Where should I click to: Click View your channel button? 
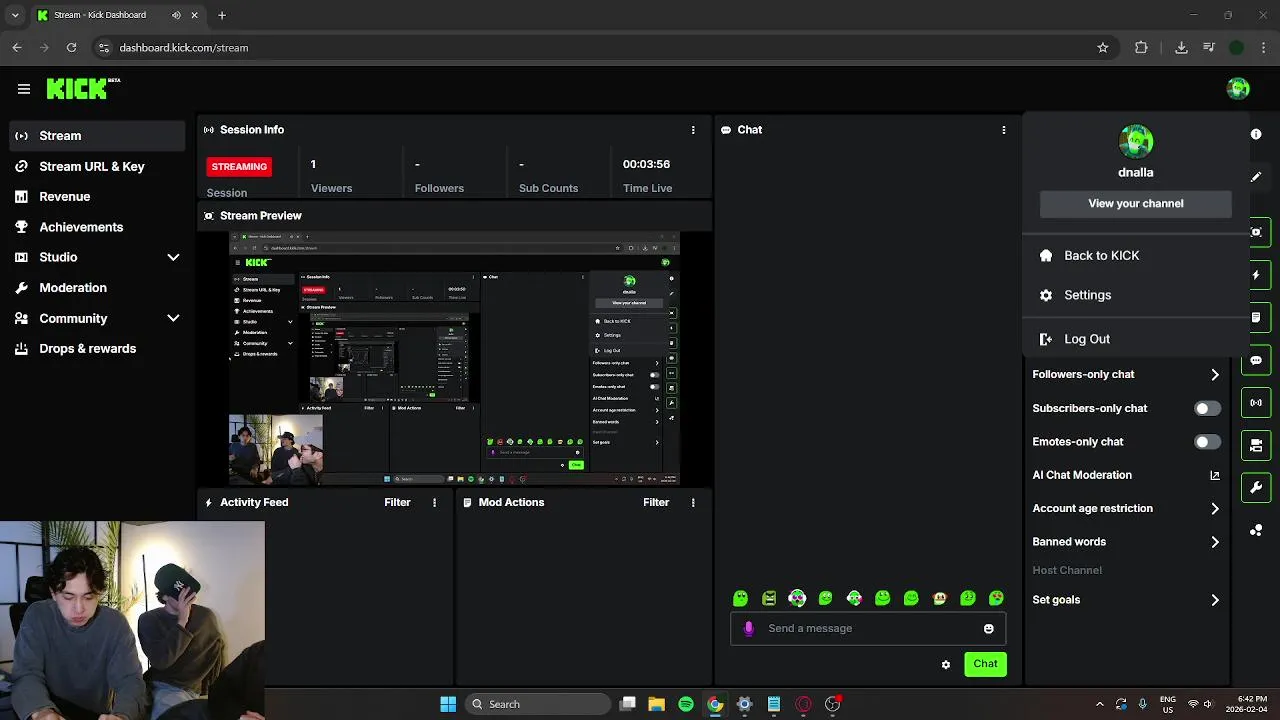click(1136, 203)
